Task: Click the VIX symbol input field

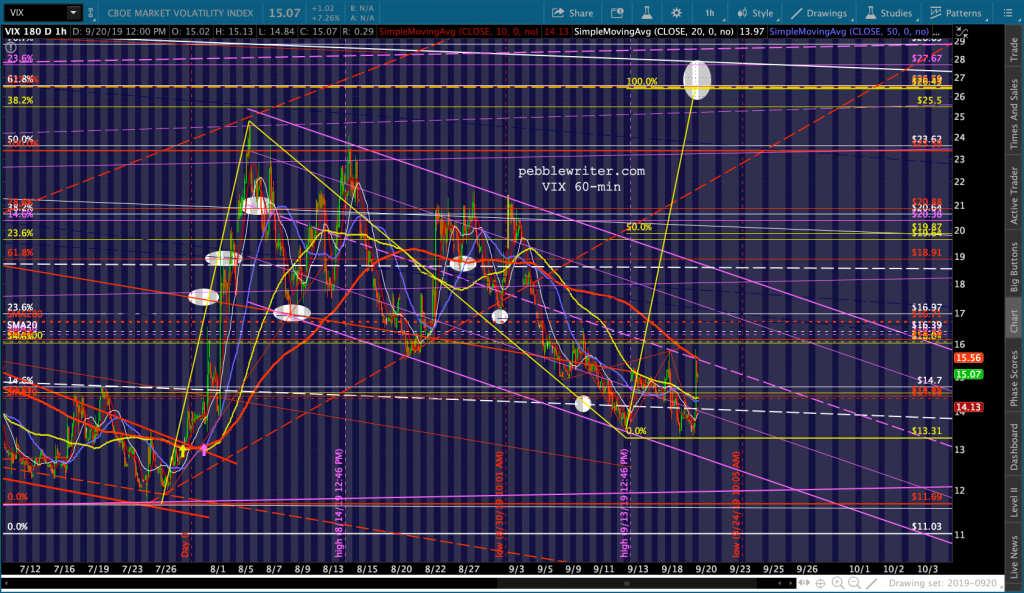Action: click(x=35, y=12)
